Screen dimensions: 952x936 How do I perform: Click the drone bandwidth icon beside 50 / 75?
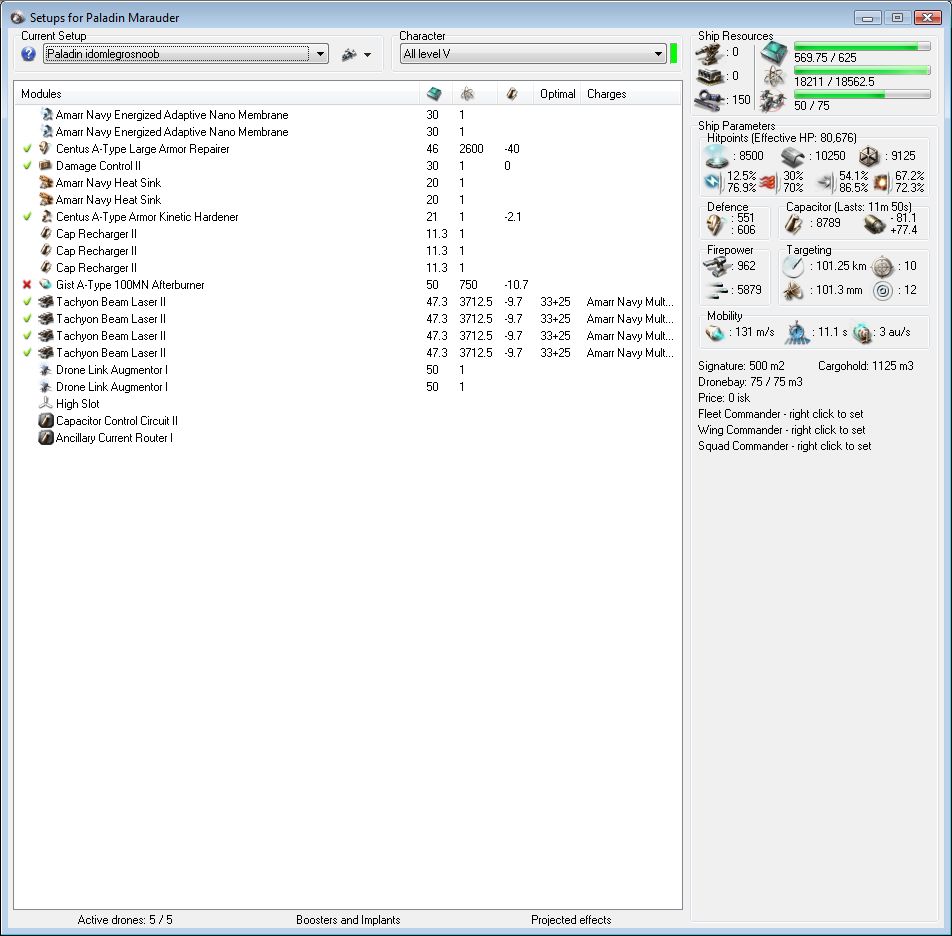(773, 101)
